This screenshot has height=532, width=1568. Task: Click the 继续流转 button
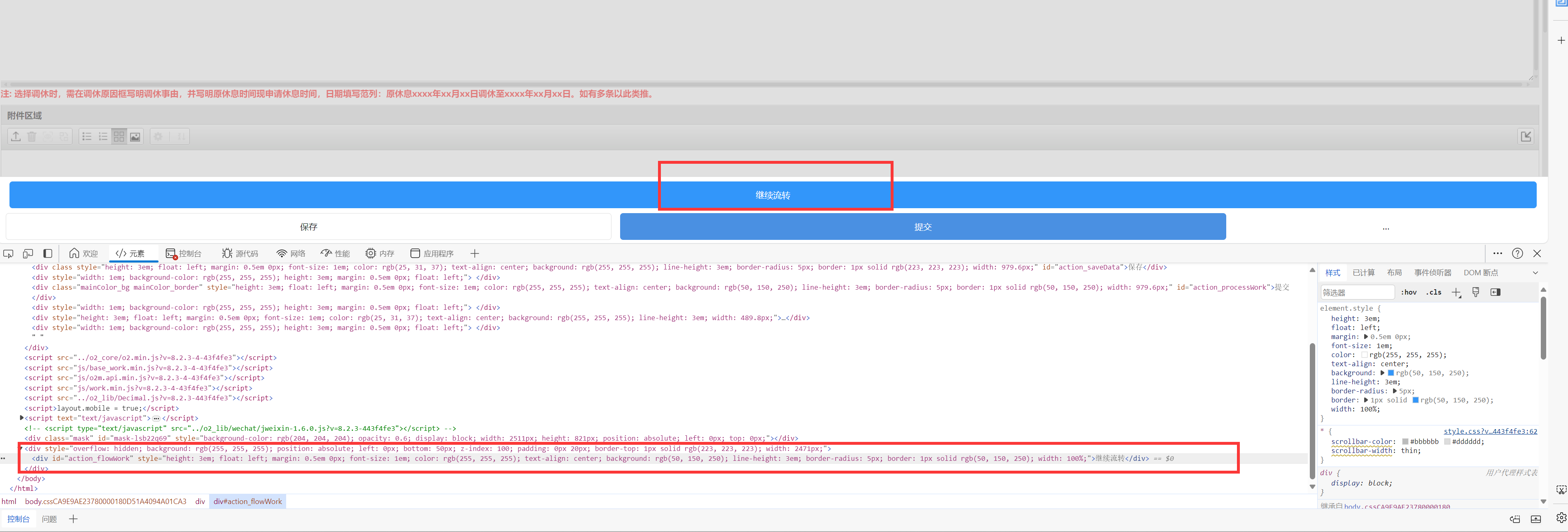772,195
